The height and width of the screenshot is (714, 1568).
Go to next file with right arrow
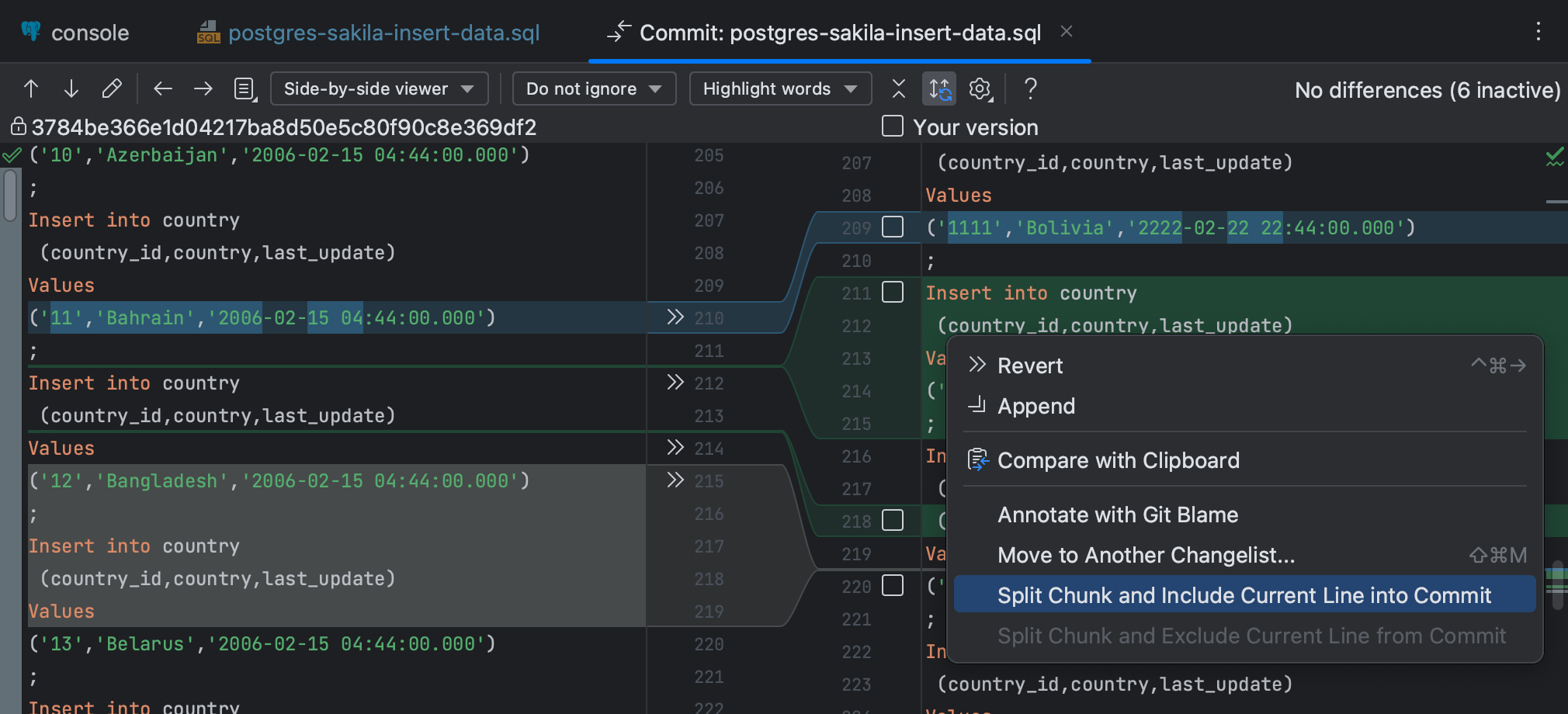tap(203, 89)
